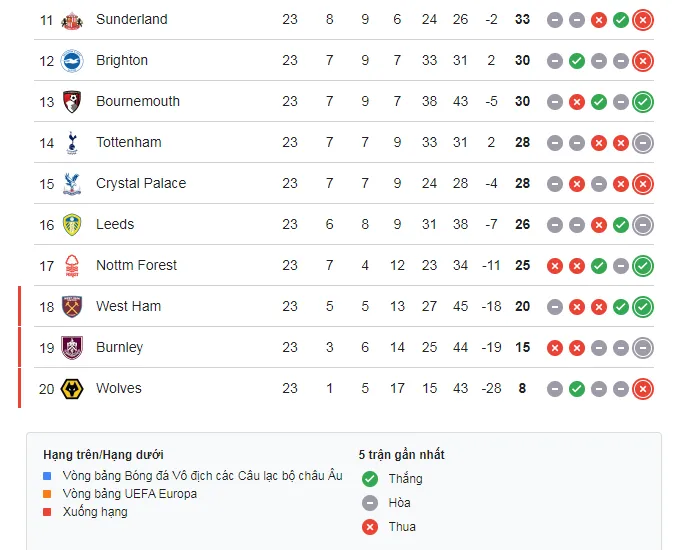
Task: Click Tottenham's latest draw result icon
Action: [x=643, y=143]
